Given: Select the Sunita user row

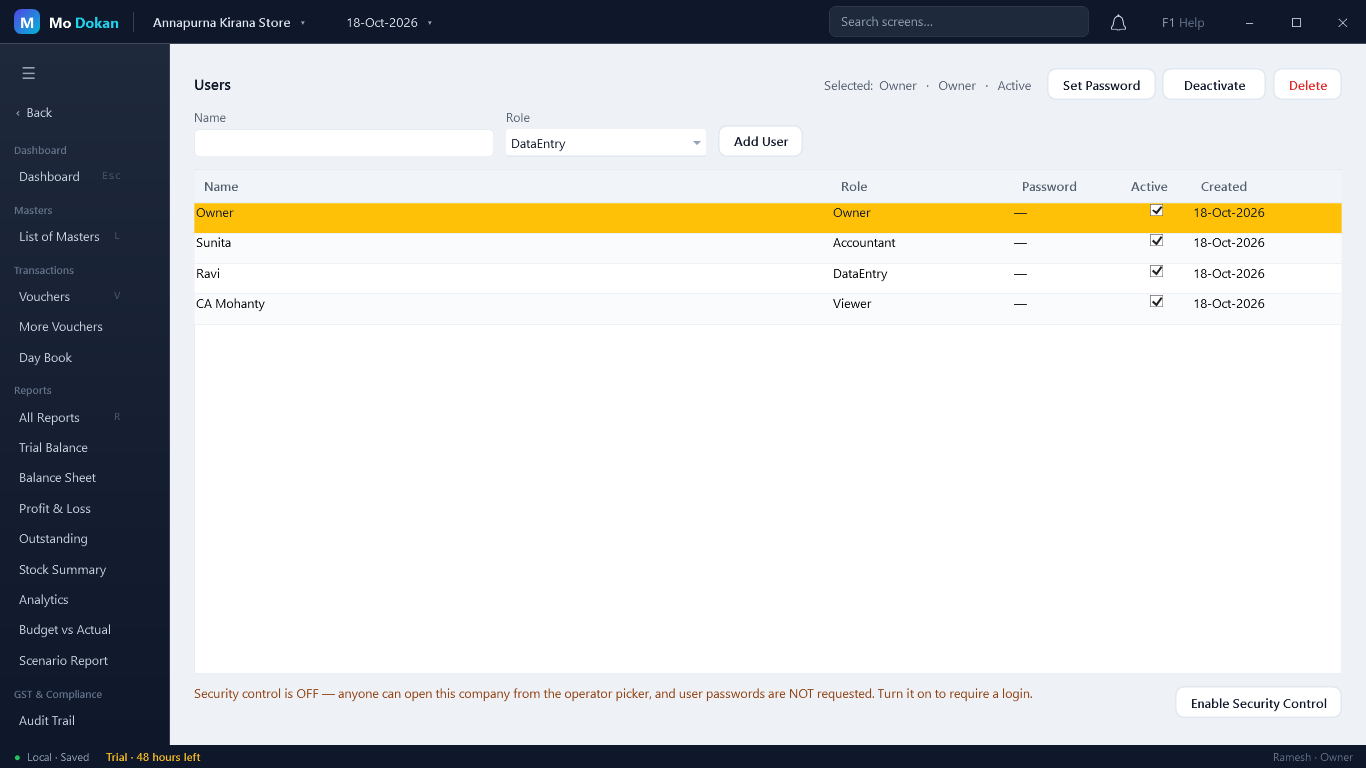Looking at the screenshot, I should tap(768, 248).
